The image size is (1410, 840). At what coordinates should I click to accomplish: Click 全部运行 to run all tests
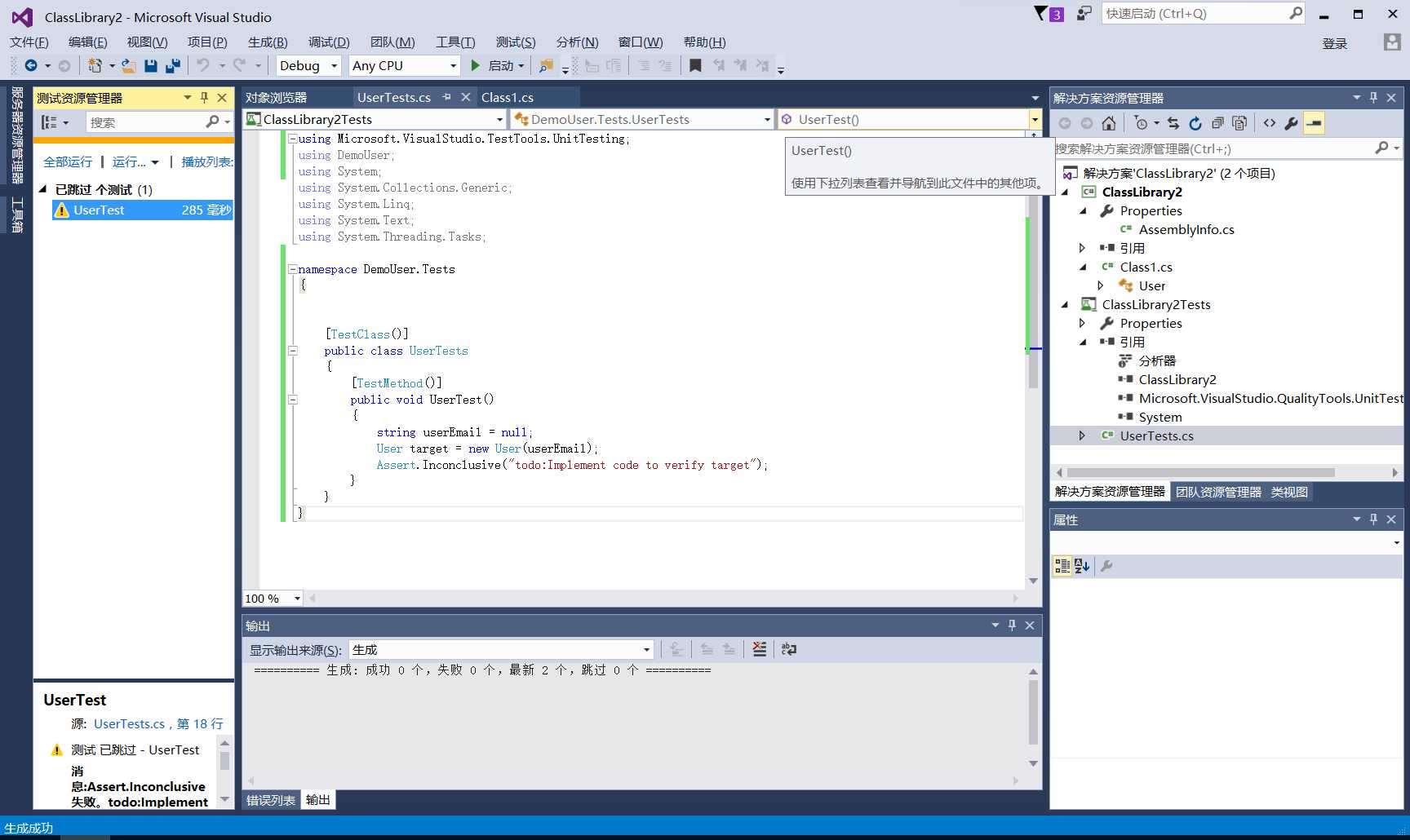point(68,162)
